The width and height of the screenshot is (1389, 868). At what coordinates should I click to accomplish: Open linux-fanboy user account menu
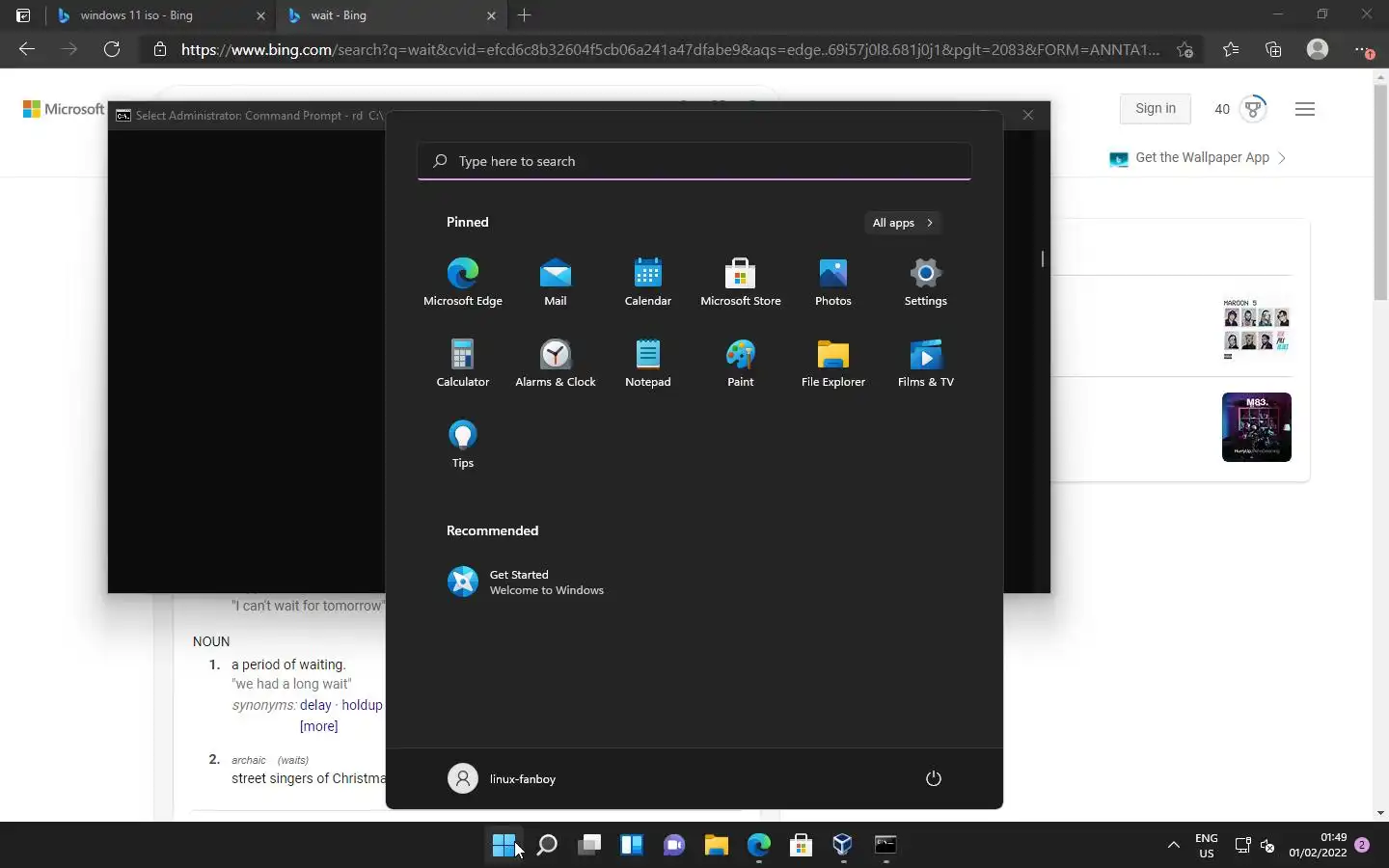pyautogui.click(x=503, y=778)
